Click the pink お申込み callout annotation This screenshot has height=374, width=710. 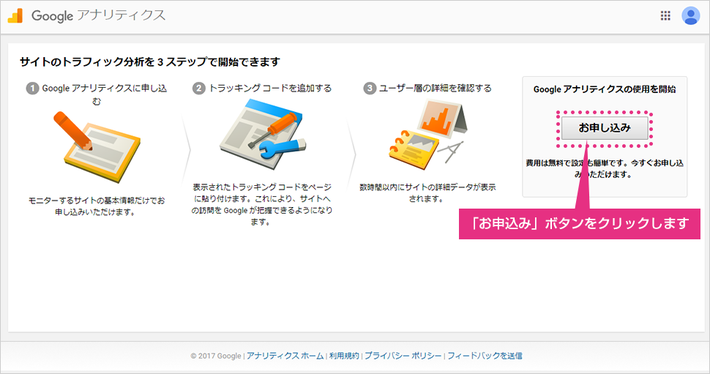(579, 223)
